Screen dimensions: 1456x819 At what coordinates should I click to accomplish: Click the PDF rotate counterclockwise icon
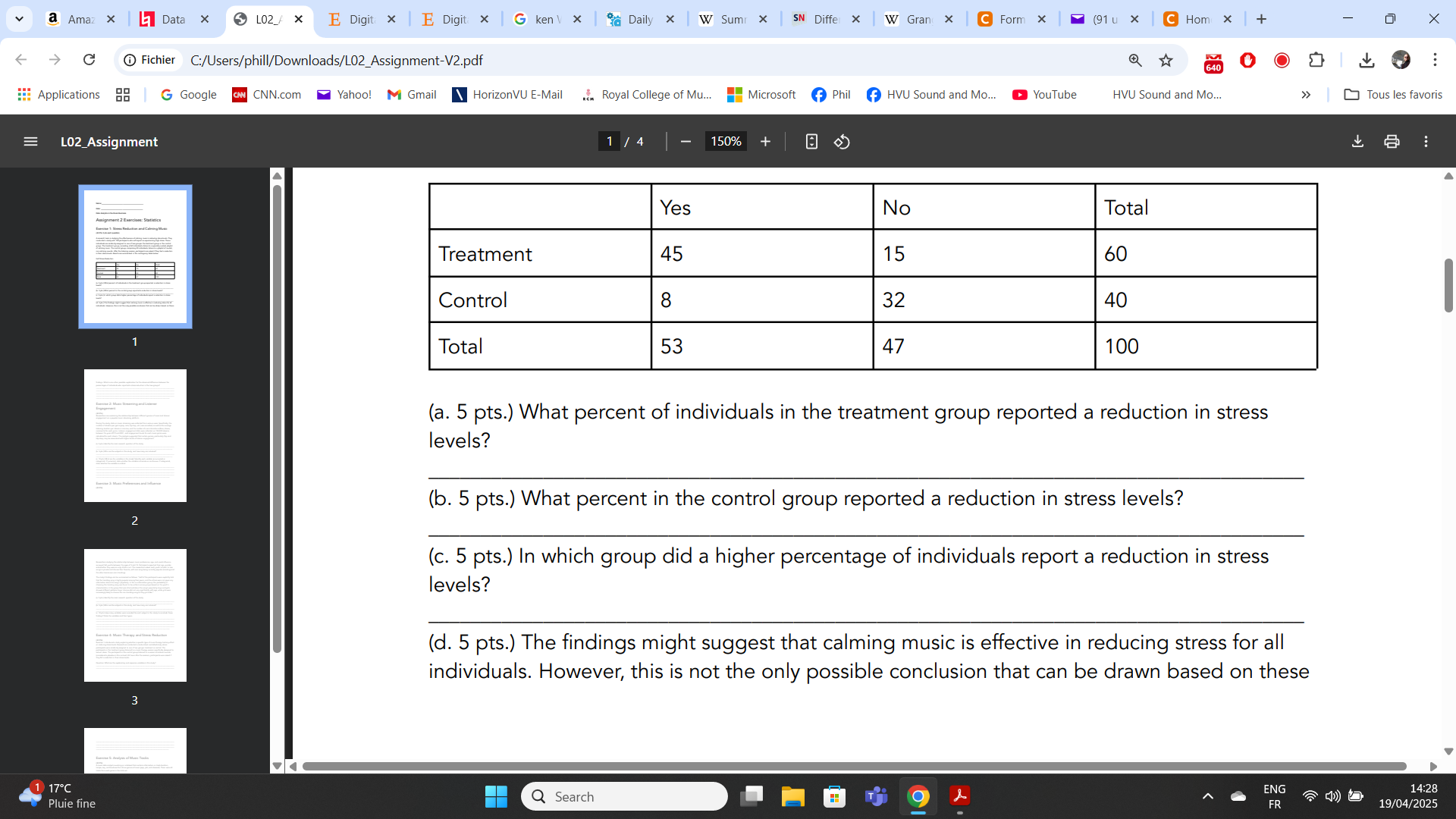point(842,142)
